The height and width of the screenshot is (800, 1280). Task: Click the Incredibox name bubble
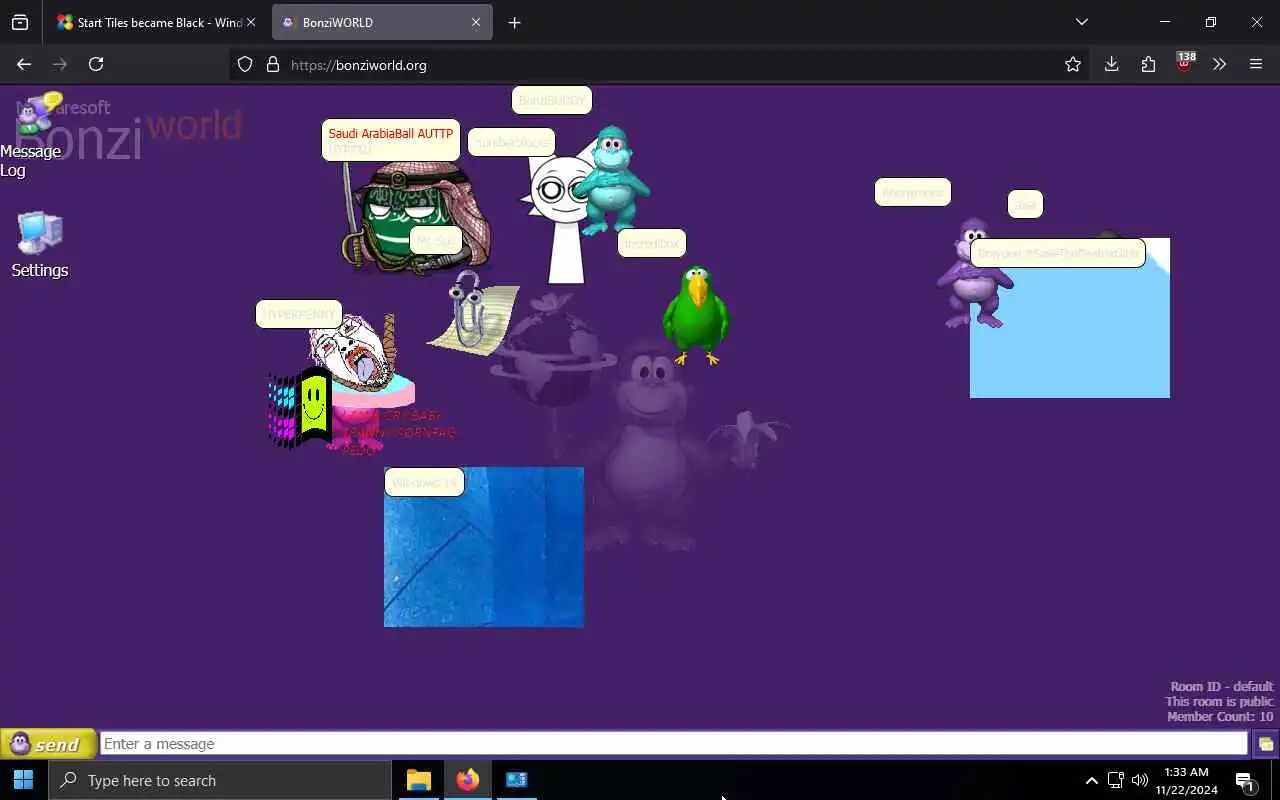[652, 243]
